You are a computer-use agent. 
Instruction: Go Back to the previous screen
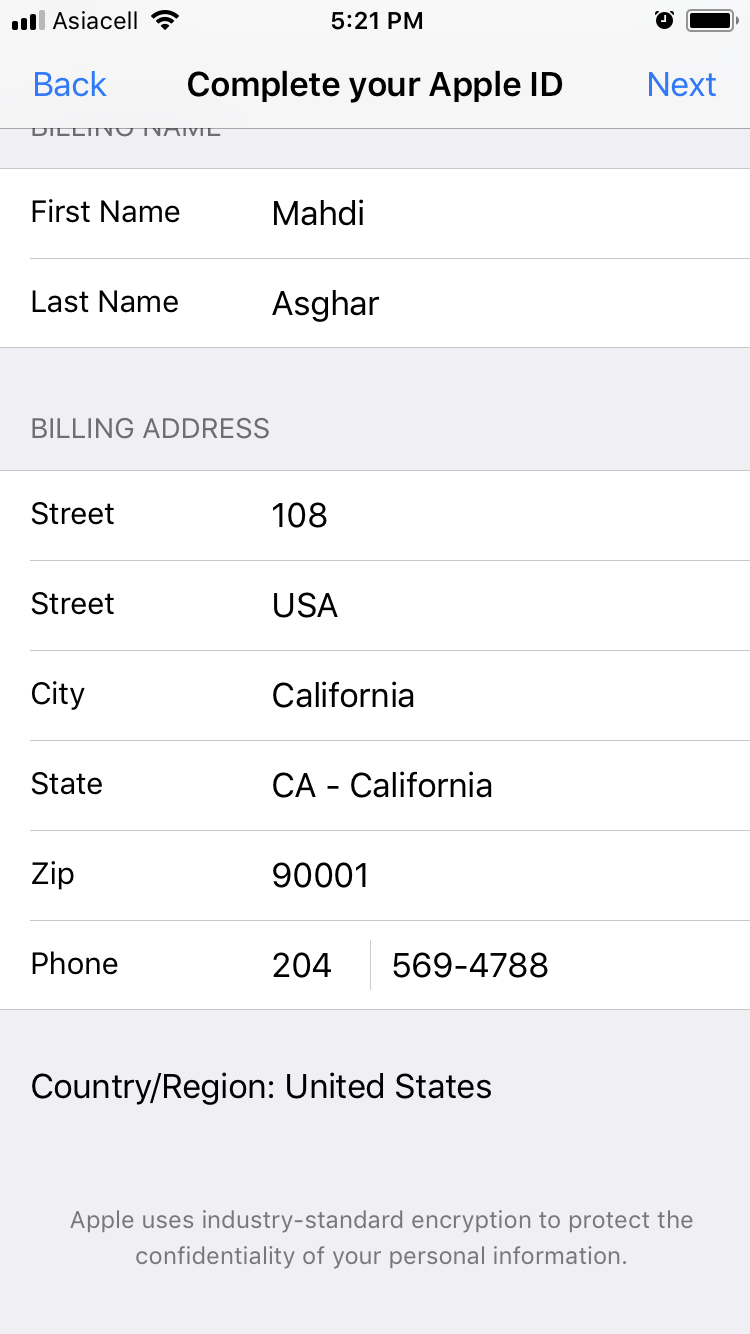click(68, 85)
